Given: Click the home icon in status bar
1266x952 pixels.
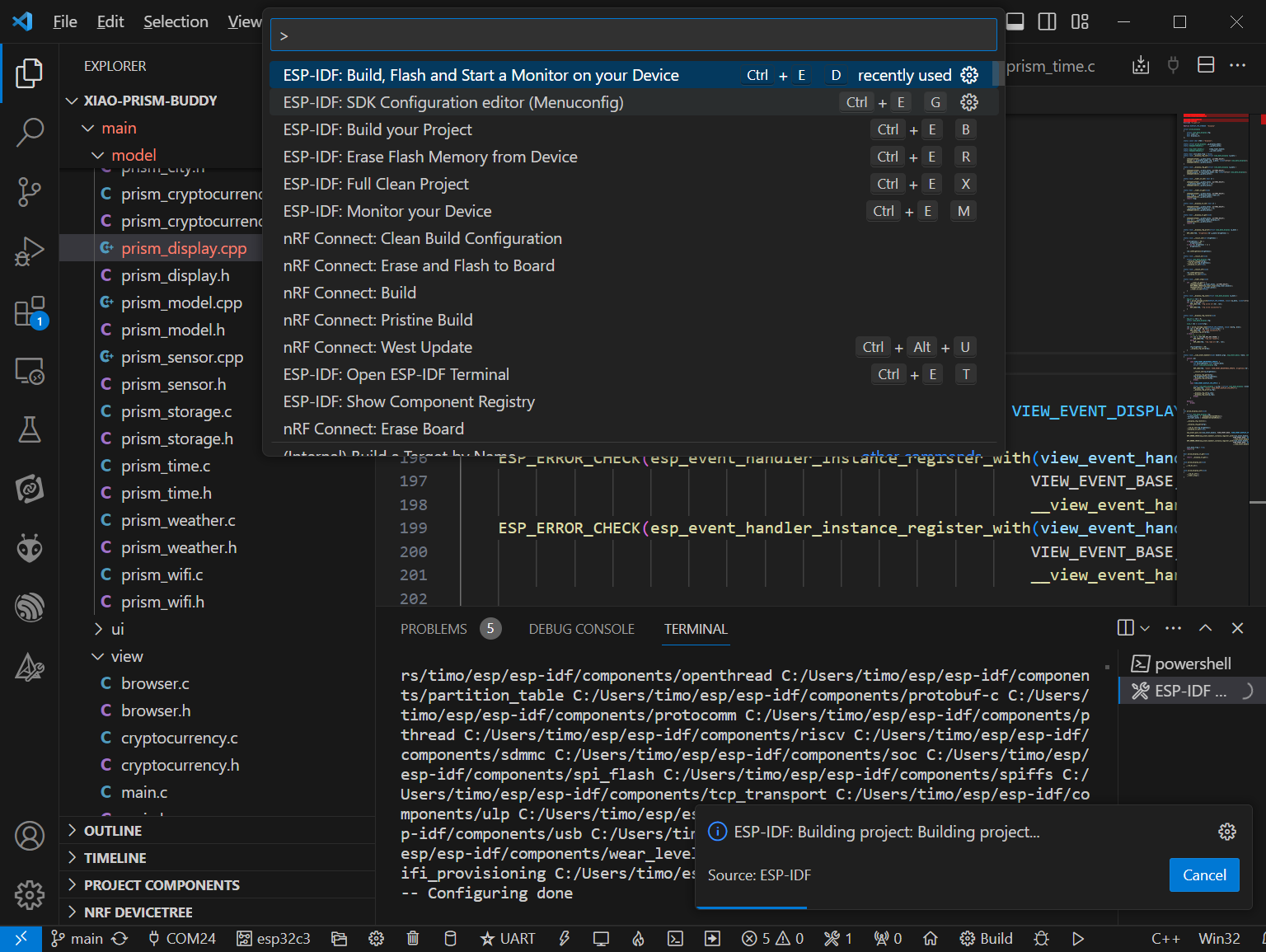Looking at the screenshot, I should (931, 938).
